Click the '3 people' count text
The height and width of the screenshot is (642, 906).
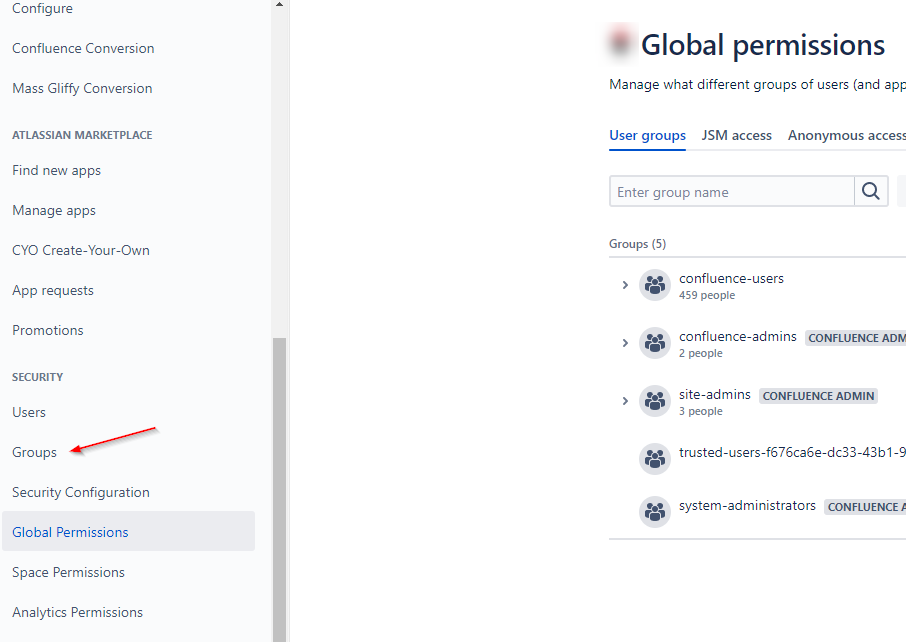[700, 411]
